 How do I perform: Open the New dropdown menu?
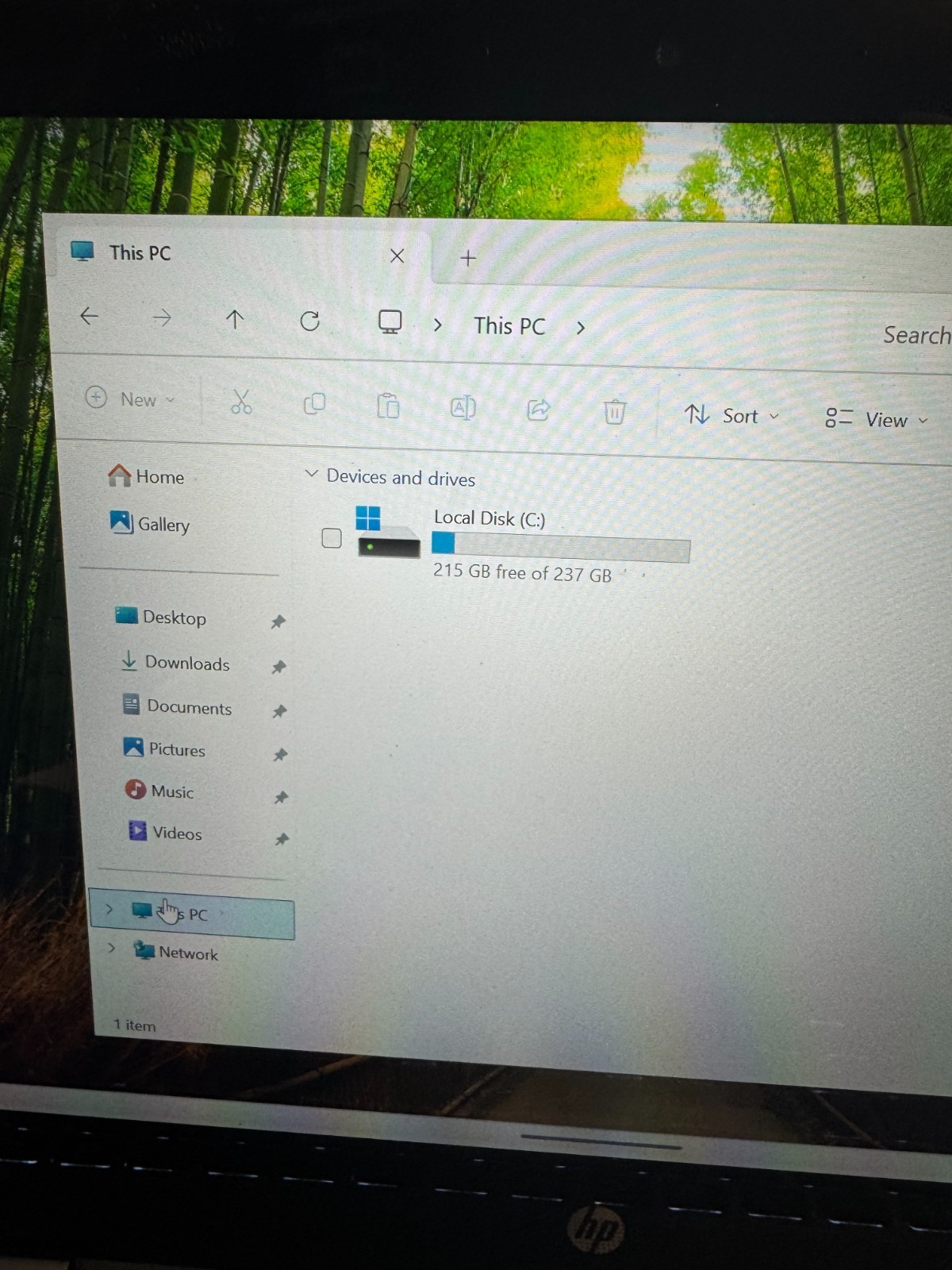tap(130, 398)
